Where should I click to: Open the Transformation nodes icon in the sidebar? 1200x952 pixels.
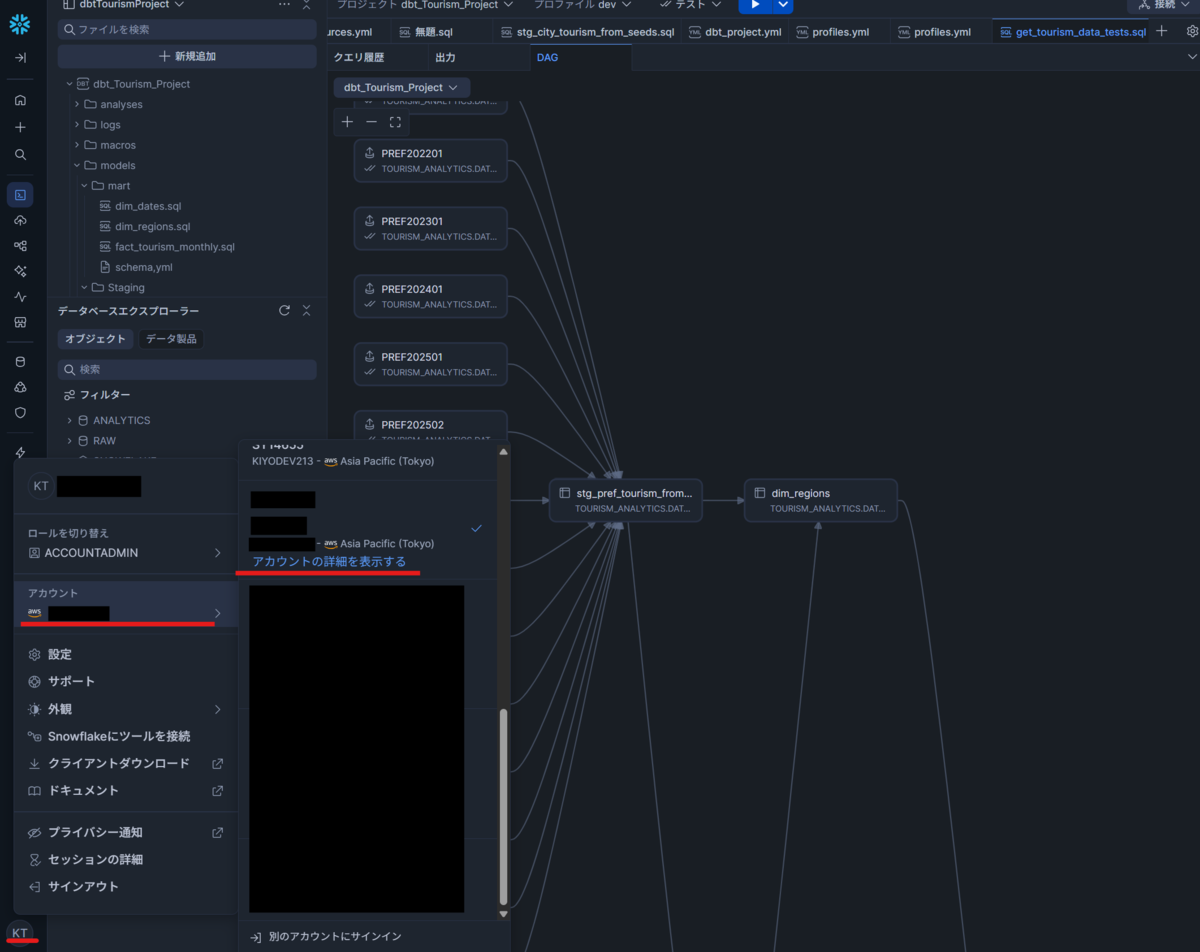pos(20,245)
